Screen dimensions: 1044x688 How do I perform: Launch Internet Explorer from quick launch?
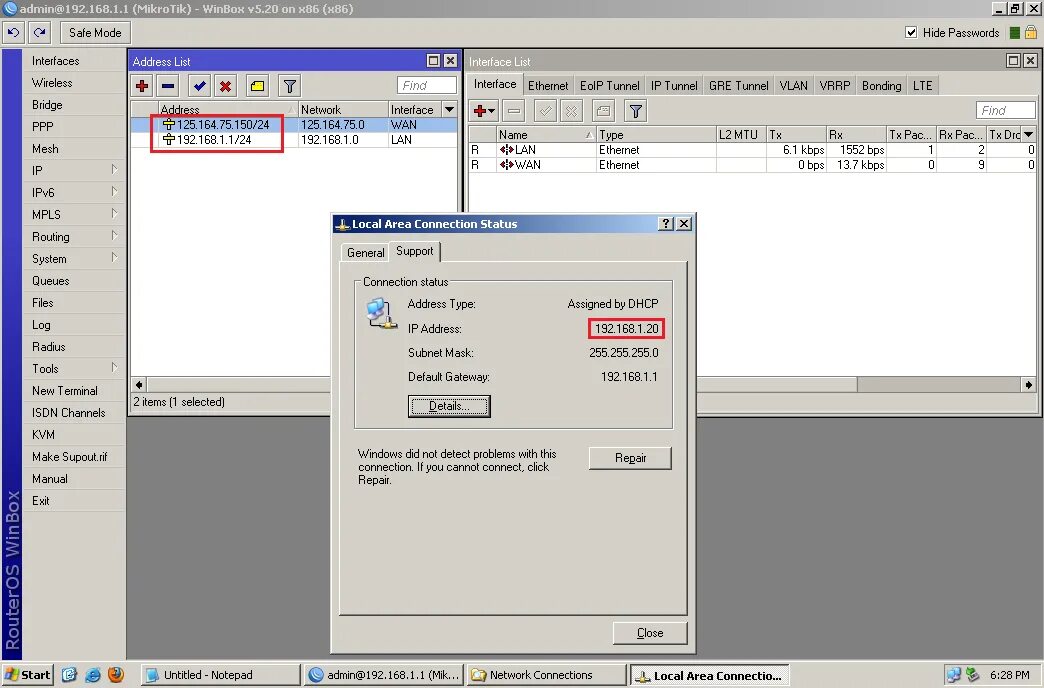pos(93,675)
